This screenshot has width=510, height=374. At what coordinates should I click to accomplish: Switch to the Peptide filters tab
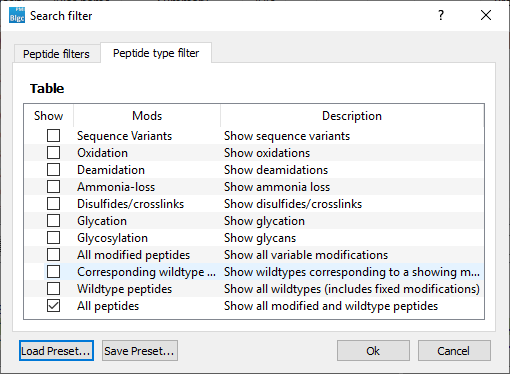[x=57, y=54]
